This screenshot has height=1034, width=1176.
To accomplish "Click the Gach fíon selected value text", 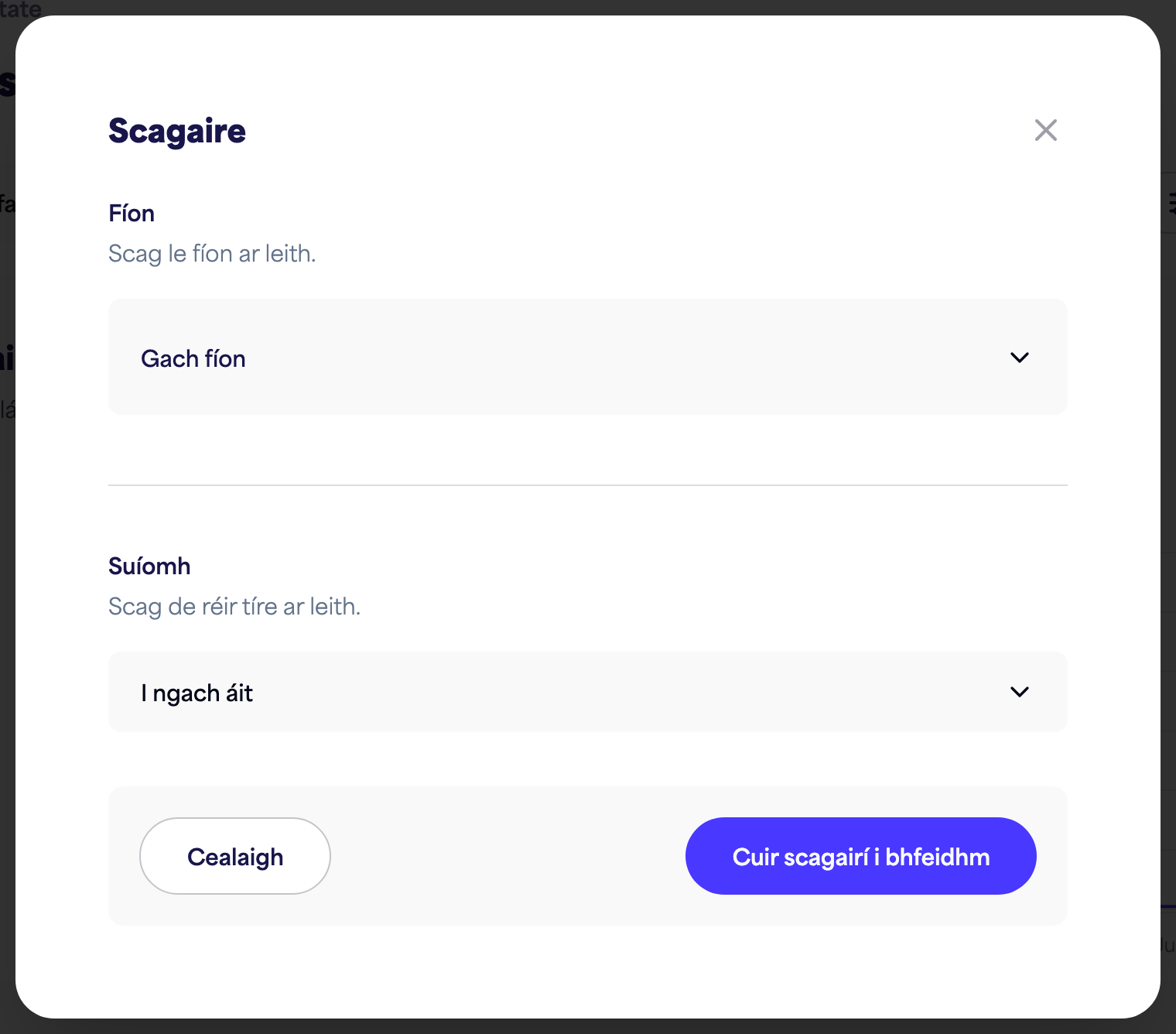I will coord(193,358).
